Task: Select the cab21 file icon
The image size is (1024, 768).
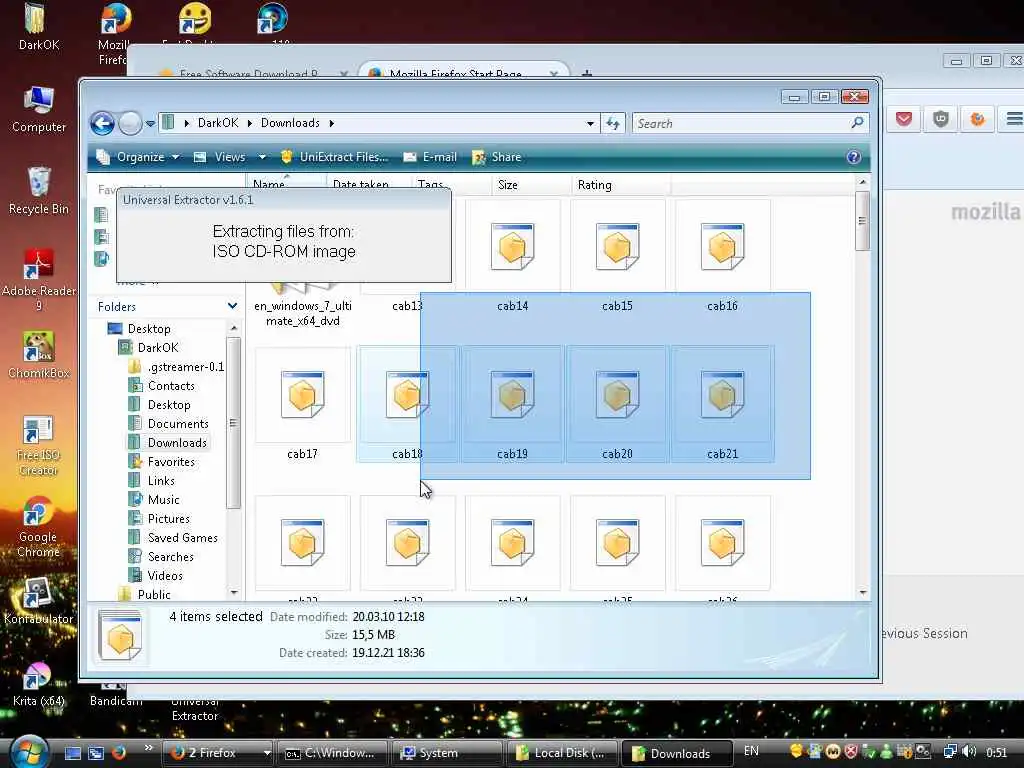Action: [x=722, y=395]
